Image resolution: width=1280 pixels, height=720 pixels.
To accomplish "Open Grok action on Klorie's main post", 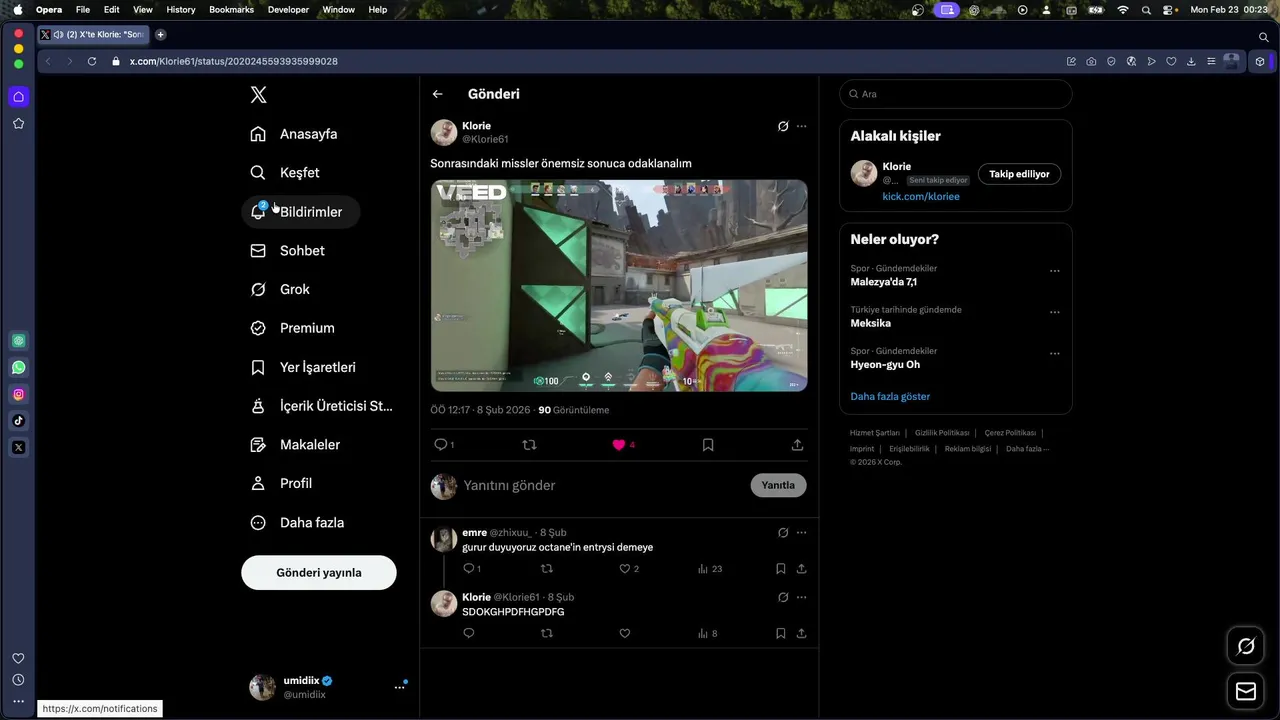I will [x=783, y=126].
